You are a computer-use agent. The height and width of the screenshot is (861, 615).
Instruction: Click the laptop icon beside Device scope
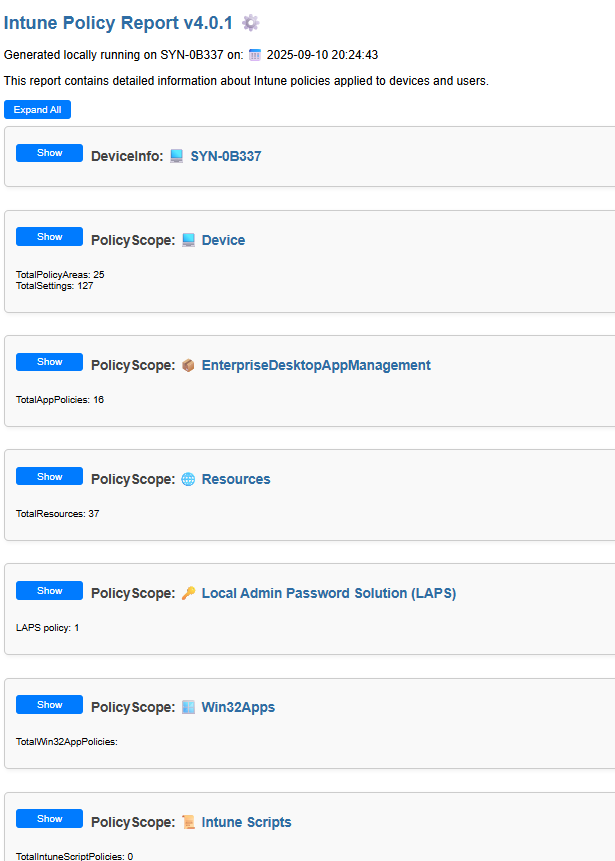tap(188, 240)
